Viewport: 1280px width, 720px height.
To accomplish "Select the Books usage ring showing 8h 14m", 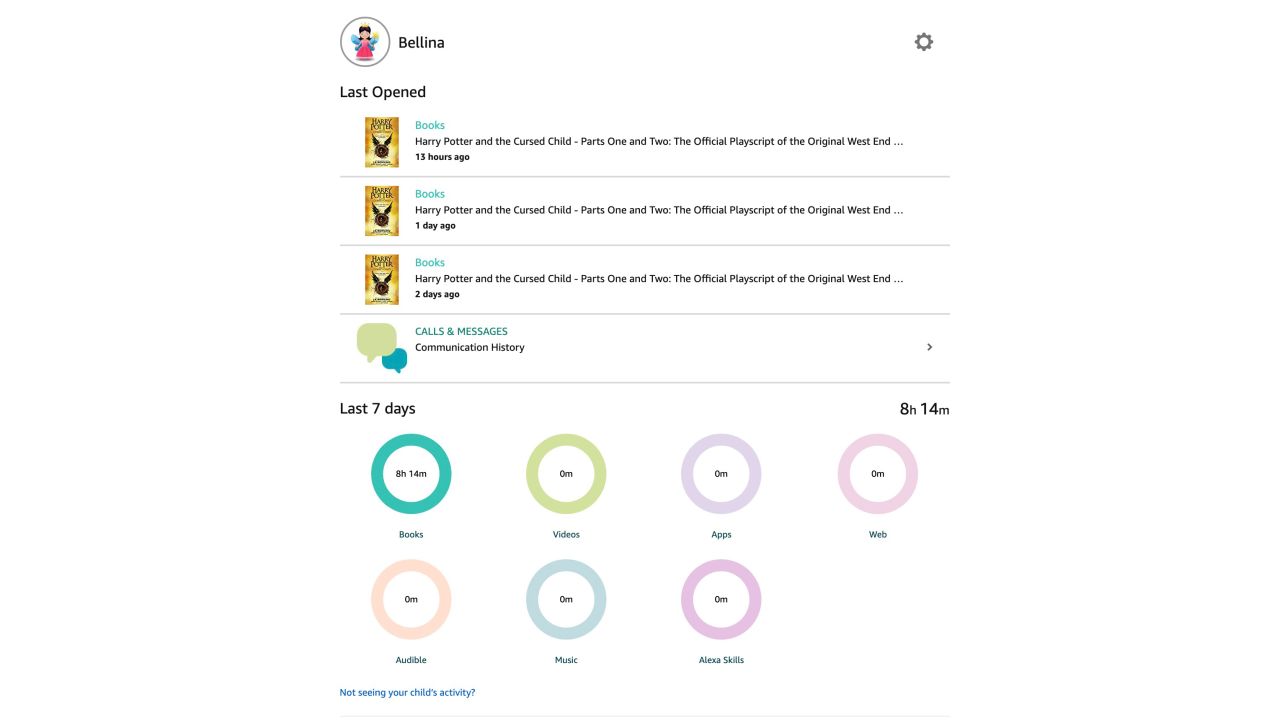I will pyautogui.click(x=411, y=474).
